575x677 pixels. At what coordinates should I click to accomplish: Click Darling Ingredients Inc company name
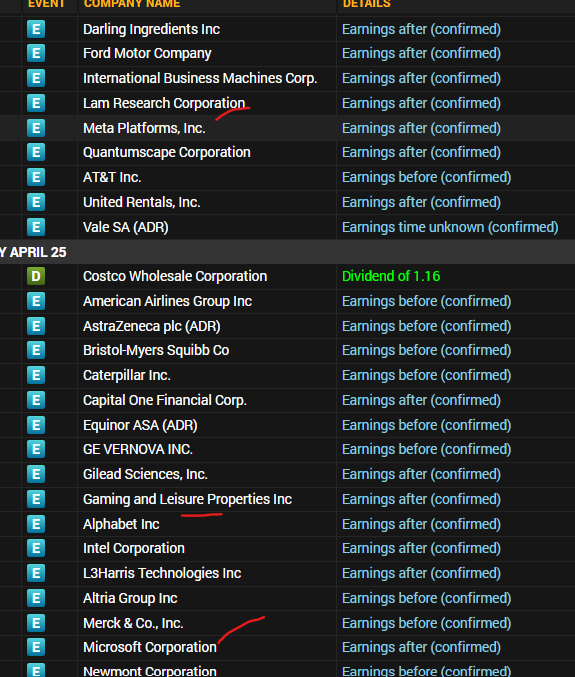(152, 29)
